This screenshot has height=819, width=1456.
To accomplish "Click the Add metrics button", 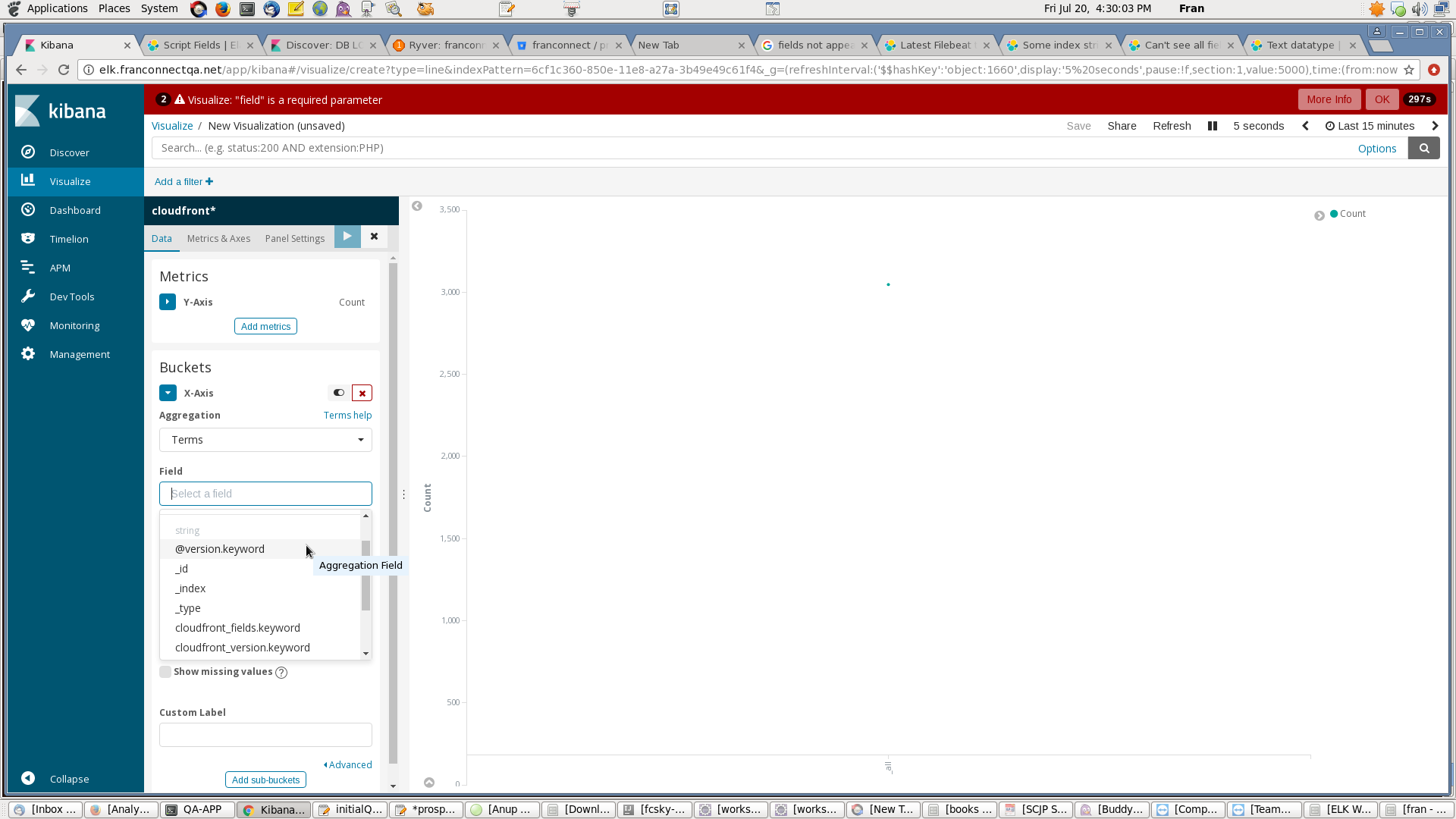I will pos(265,326).
